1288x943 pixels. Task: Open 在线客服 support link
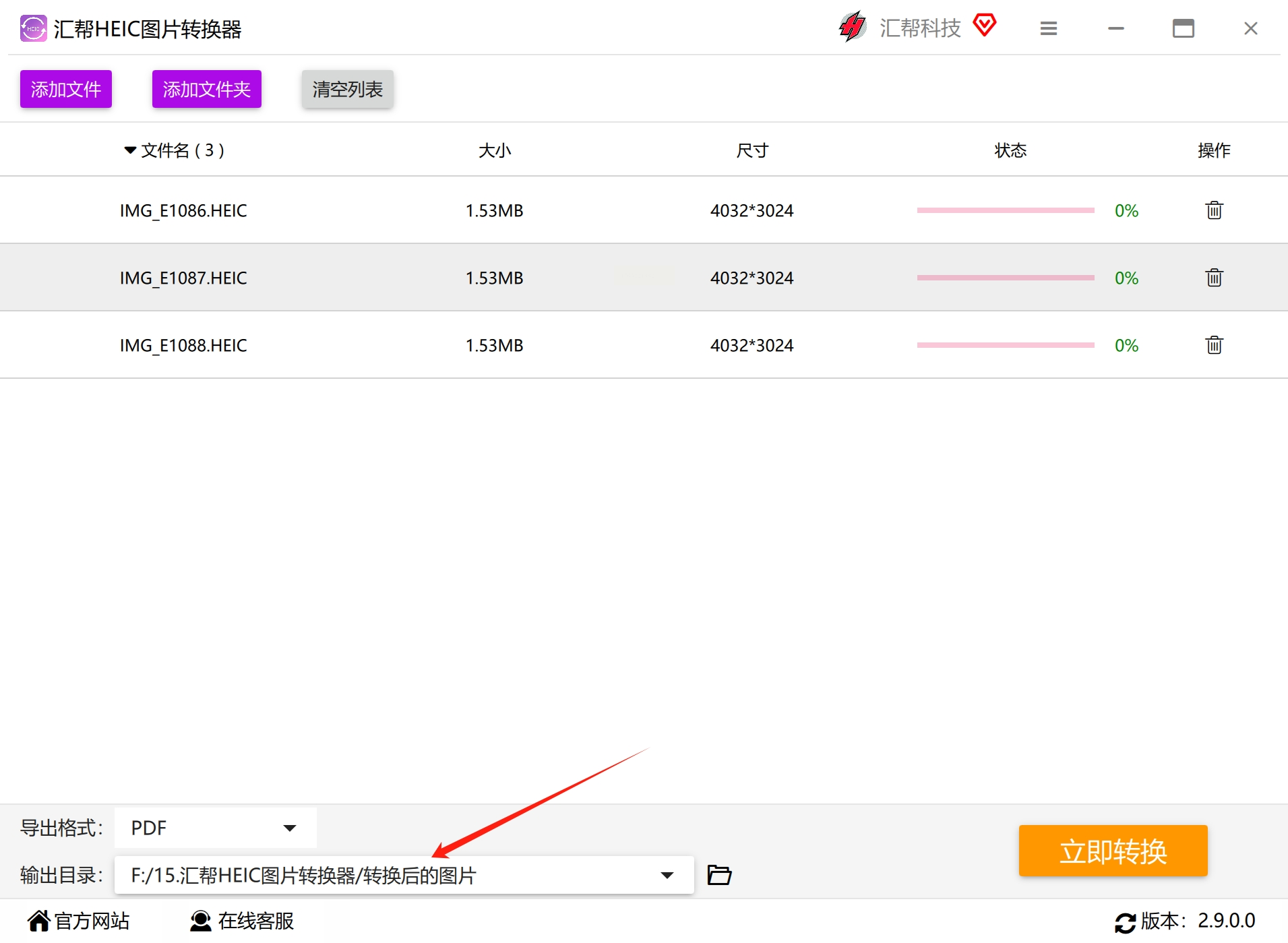tap(242, 921)
